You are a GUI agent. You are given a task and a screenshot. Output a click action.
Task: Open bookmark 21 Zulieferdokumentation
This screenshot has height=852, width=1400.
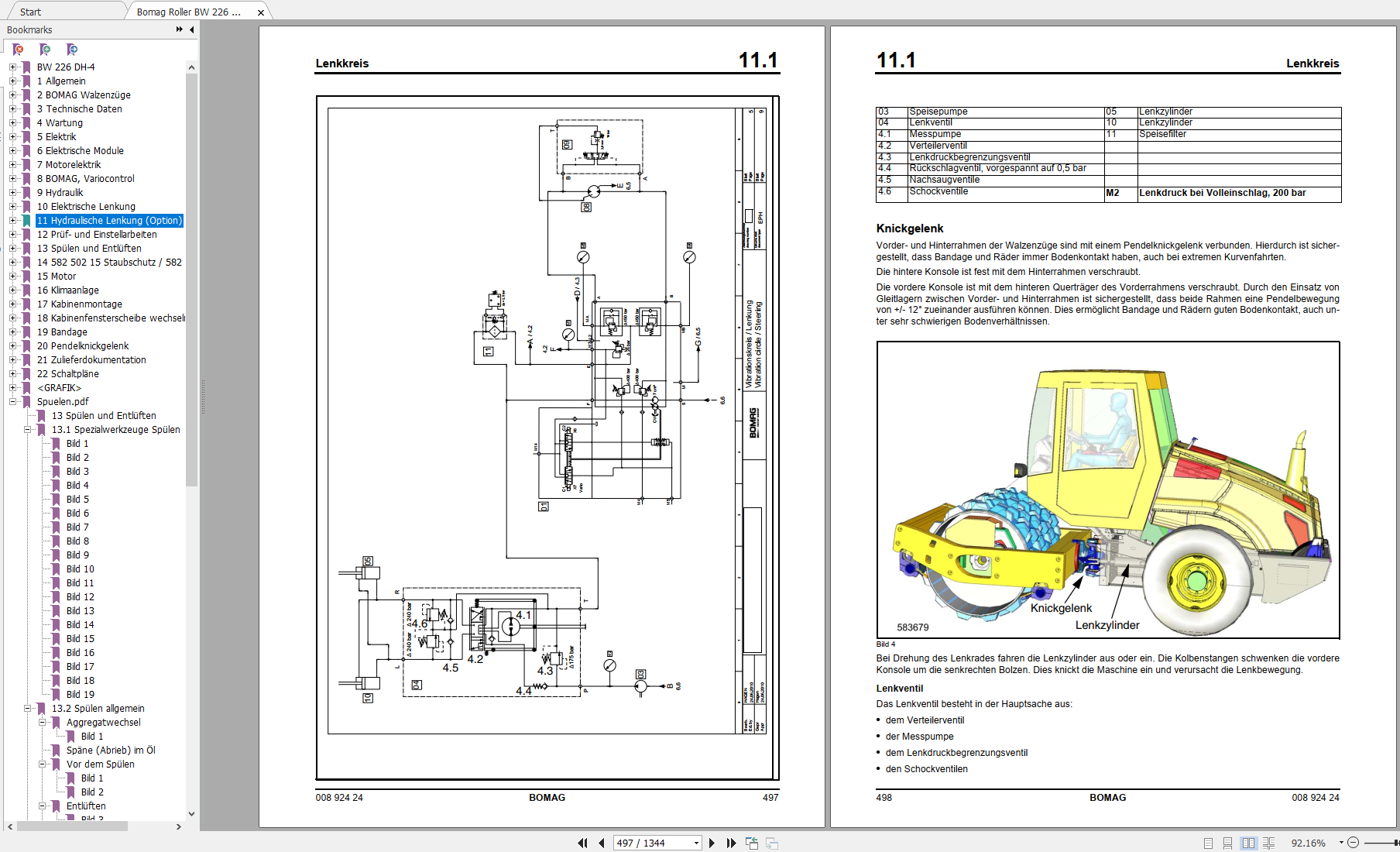[x=91, y=360]
